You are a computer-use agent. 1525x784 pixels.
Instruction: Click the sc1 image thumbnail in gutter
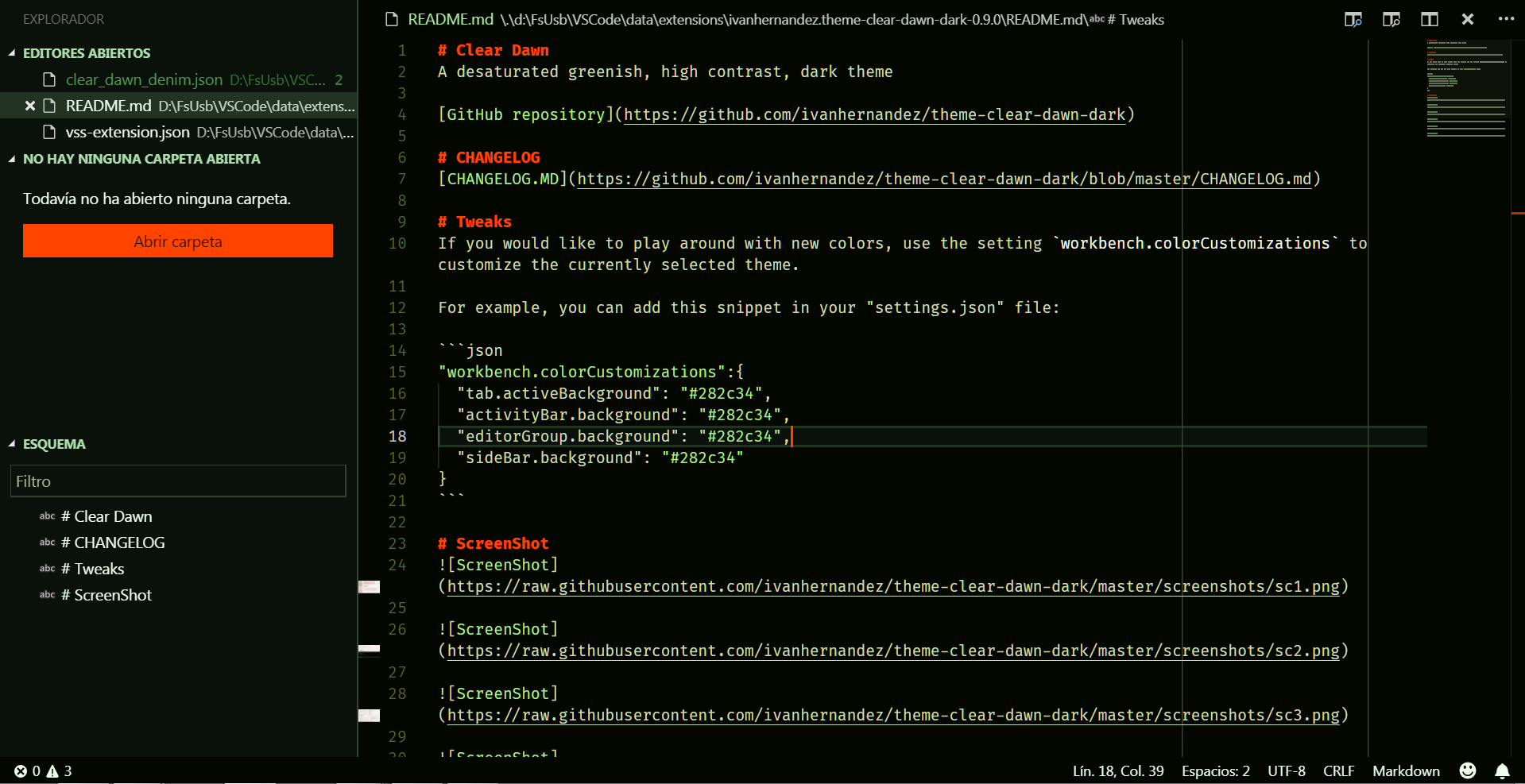coord(370,587)
